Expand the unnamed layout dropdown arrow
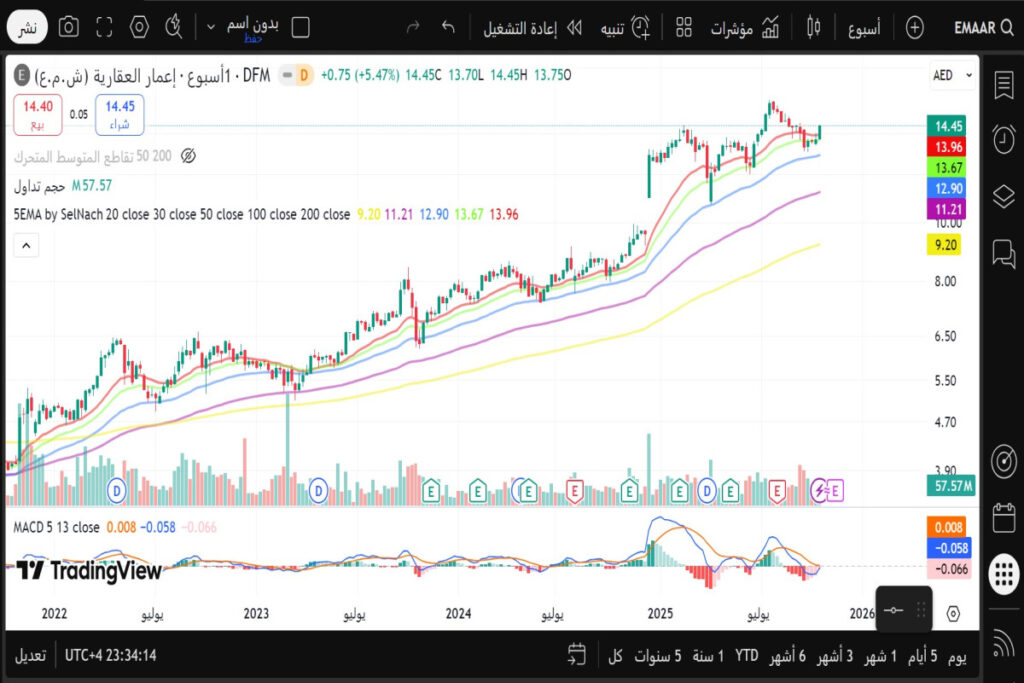This screenshot has height=683, width=1024. pyautogui.click(x=211, y=27)
